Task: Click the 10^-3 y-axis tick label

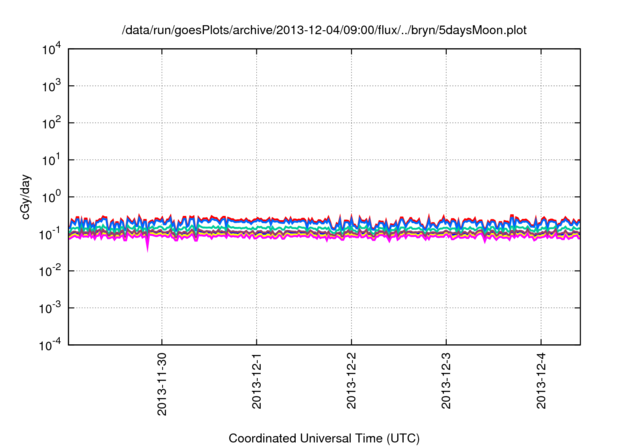Action: [x=50, y=308]
